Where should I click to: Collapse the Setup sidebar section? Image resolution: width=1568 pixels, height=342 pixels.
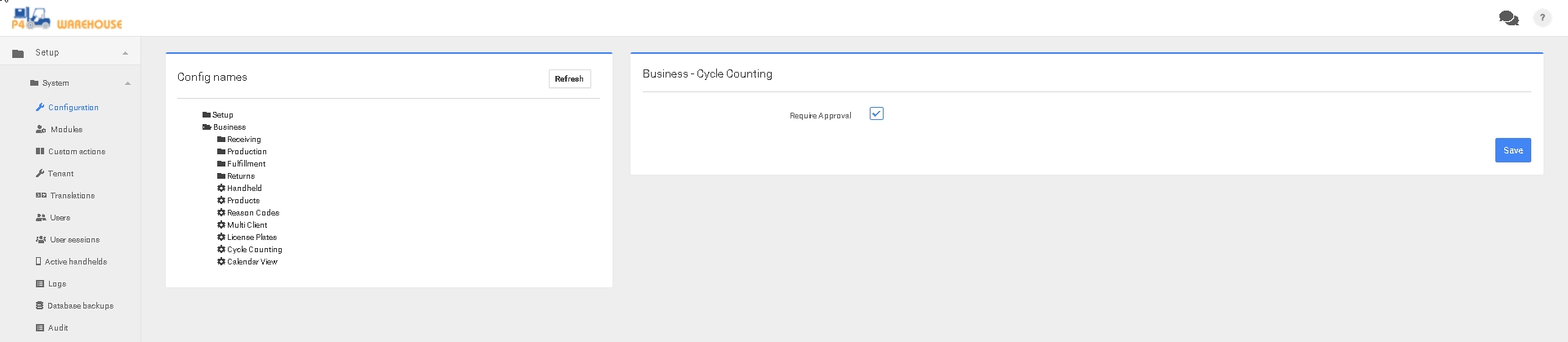[x=125, y=53]
